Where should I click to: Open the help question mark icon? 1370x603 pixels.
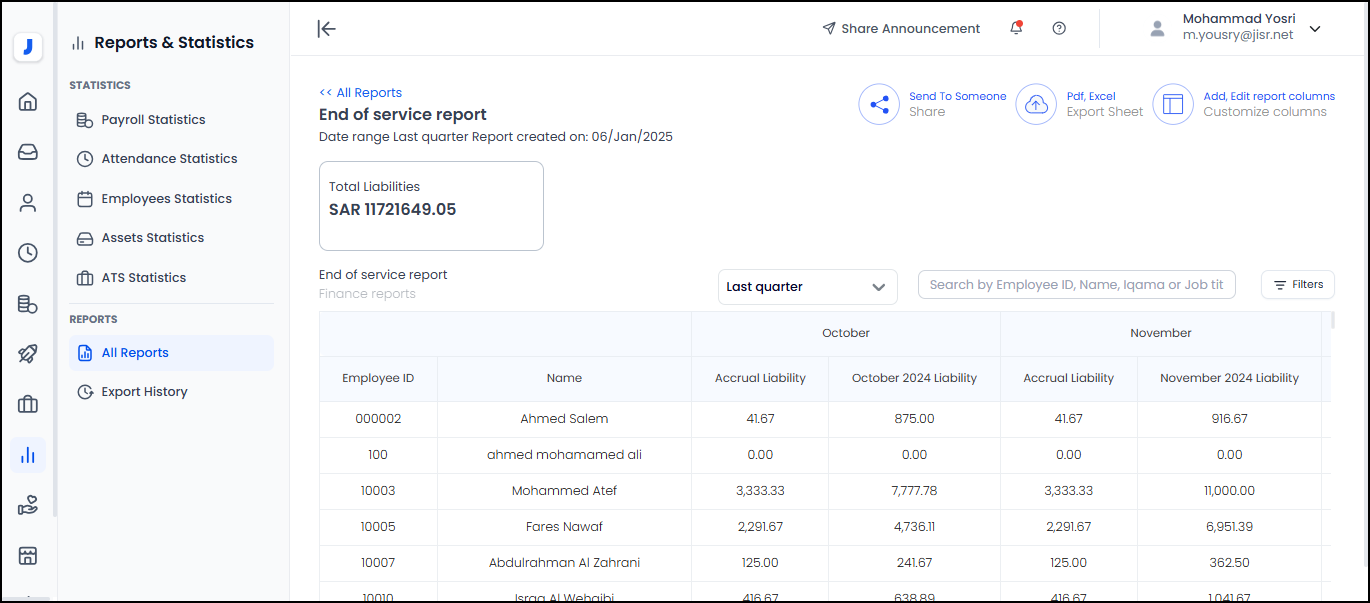pyautogui.click(x=1059, y=28)
